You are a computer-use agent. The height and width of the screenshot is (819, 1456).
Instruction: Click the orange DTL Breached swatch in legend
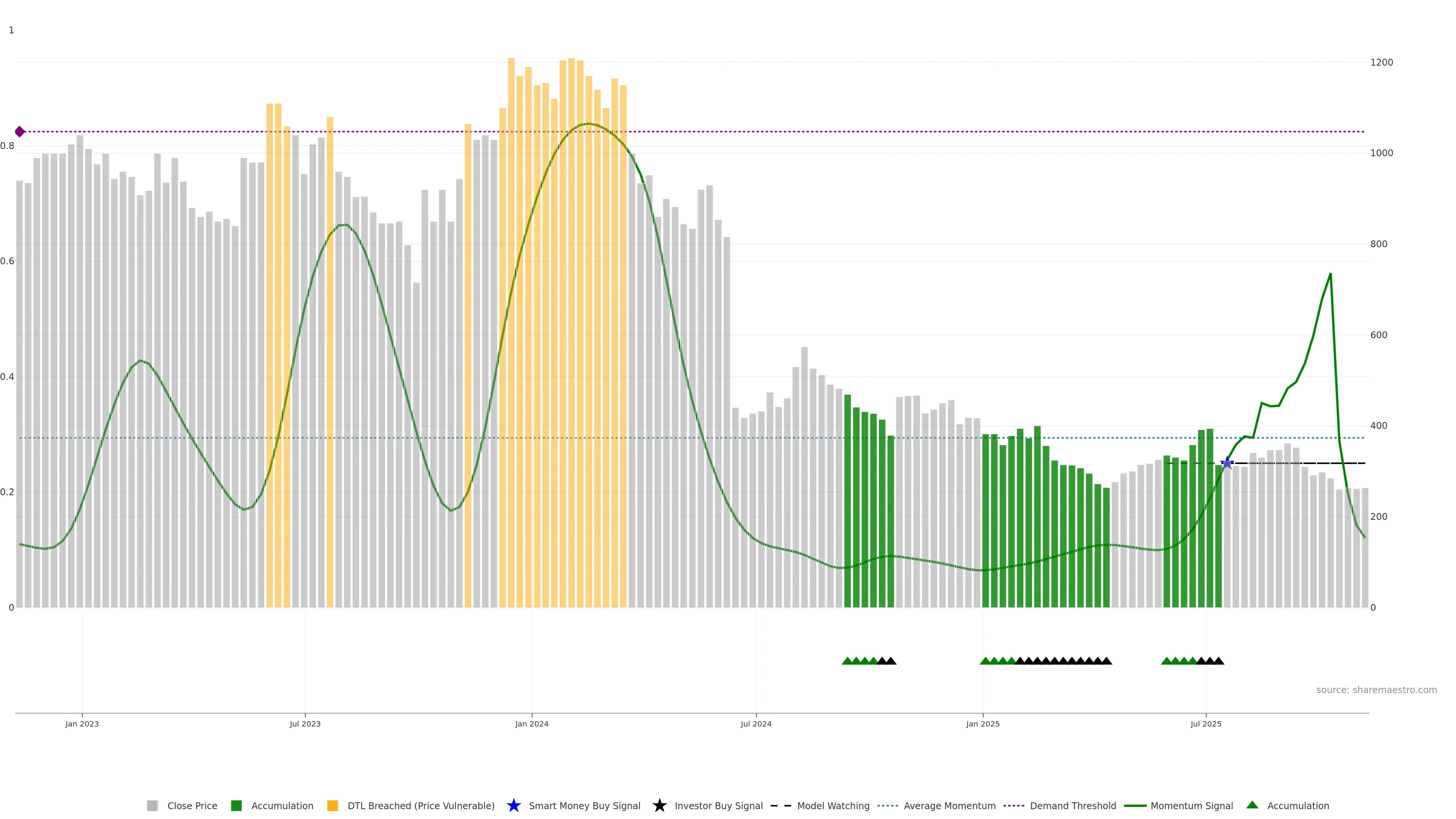(x=333, y=805)
